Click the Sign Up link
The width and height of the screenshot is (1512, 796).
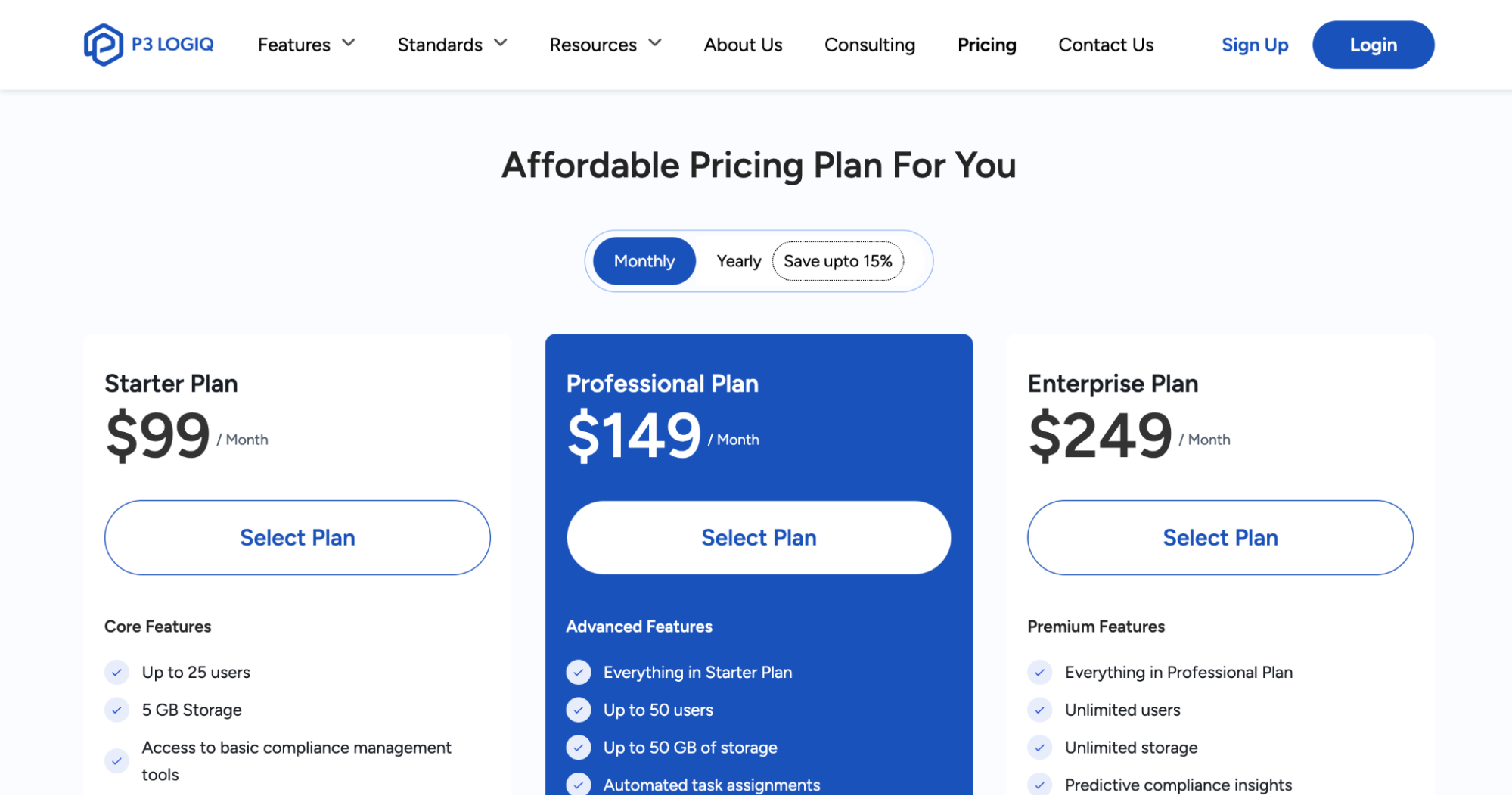[1255, 45]
